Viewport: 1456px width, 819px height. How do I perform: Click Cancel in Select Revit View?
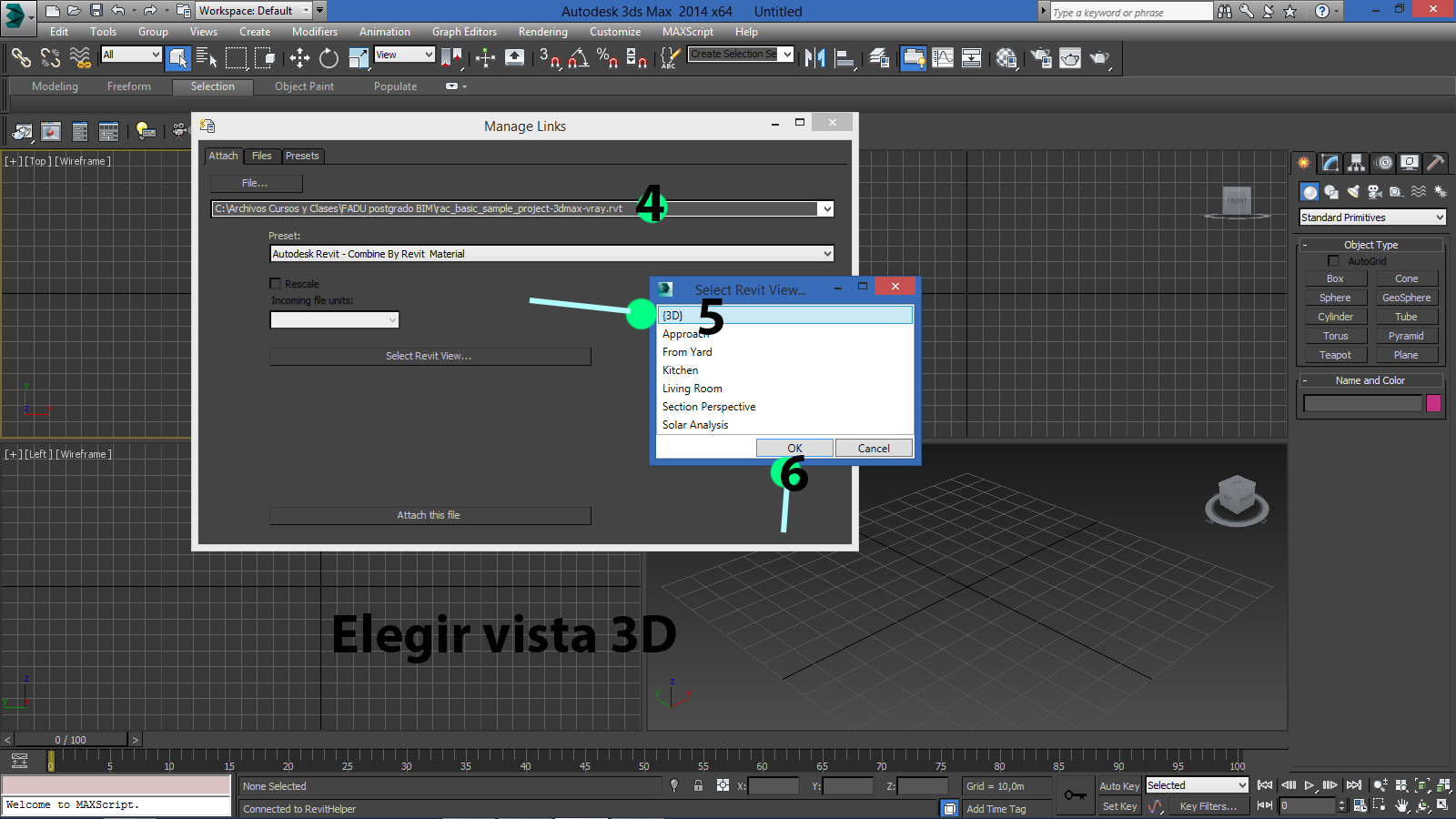point(874,448)
